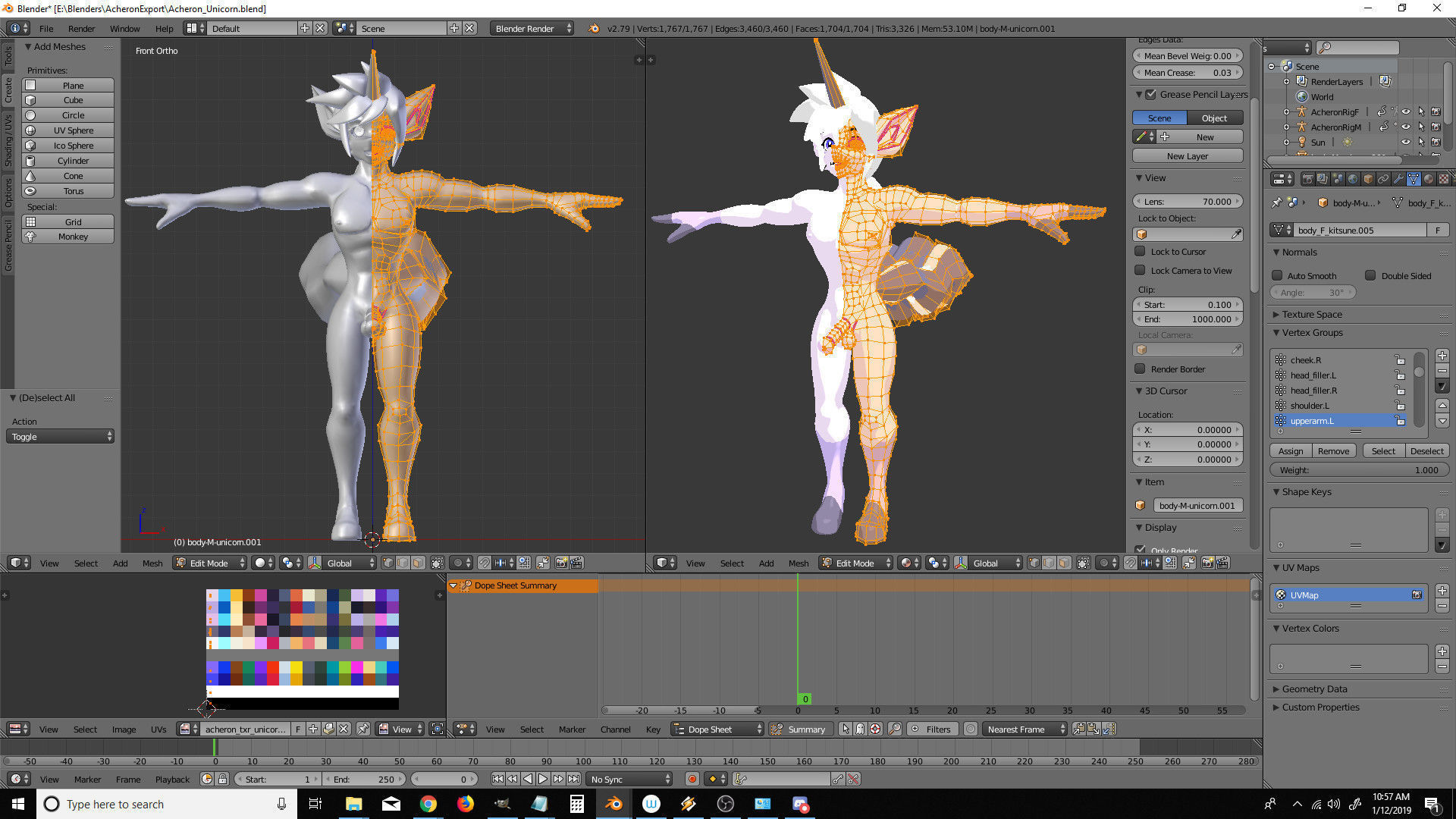Open Global orientation dropdown in right viewport
Viewport: 1456px width, 819px height.
987,563
